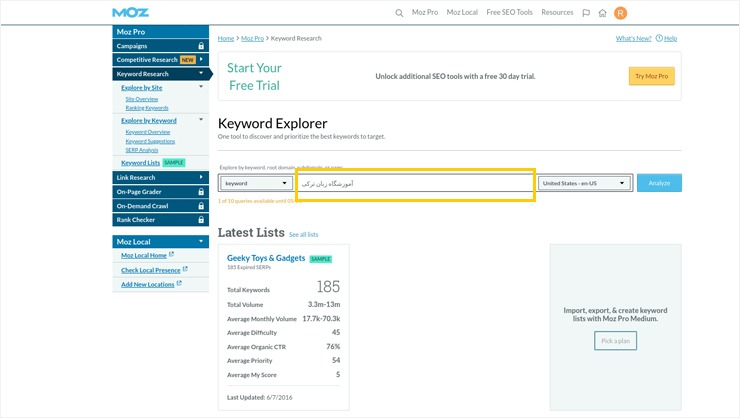
Task: Select Campaigns in sidebar
Action: pos(160,46)
